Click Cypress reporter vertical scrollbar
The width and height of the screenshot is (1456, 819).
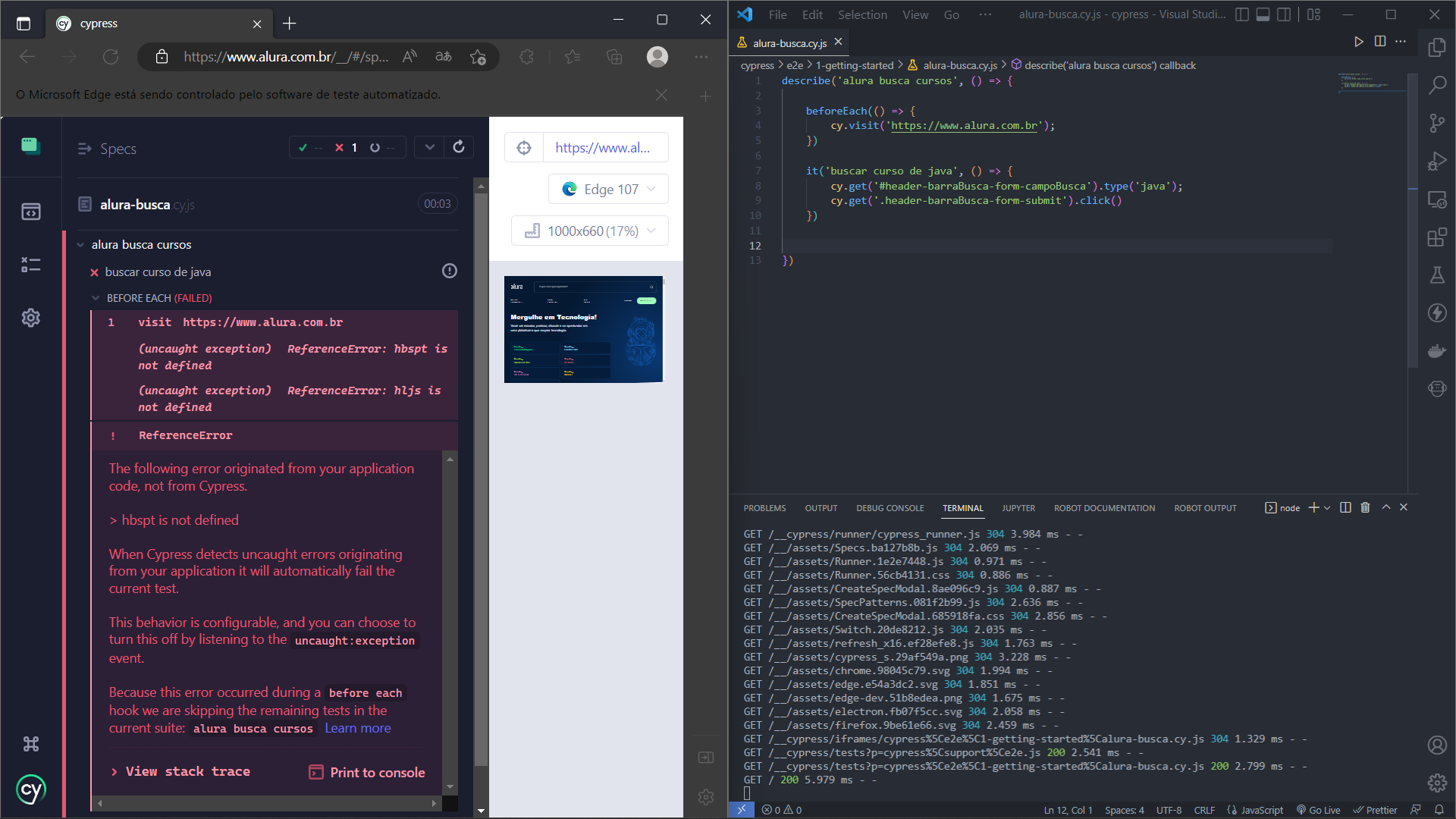click(x=481, y=479)
